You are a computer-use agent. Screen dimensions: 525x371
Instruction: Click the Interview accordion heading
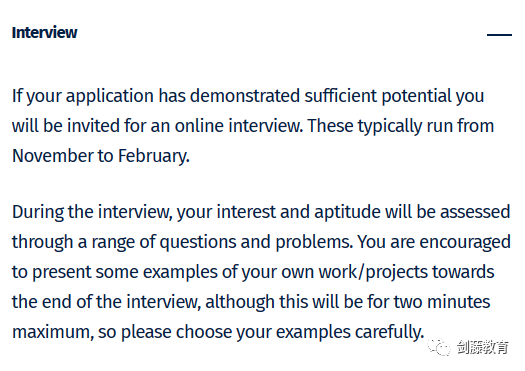[45, 33]
